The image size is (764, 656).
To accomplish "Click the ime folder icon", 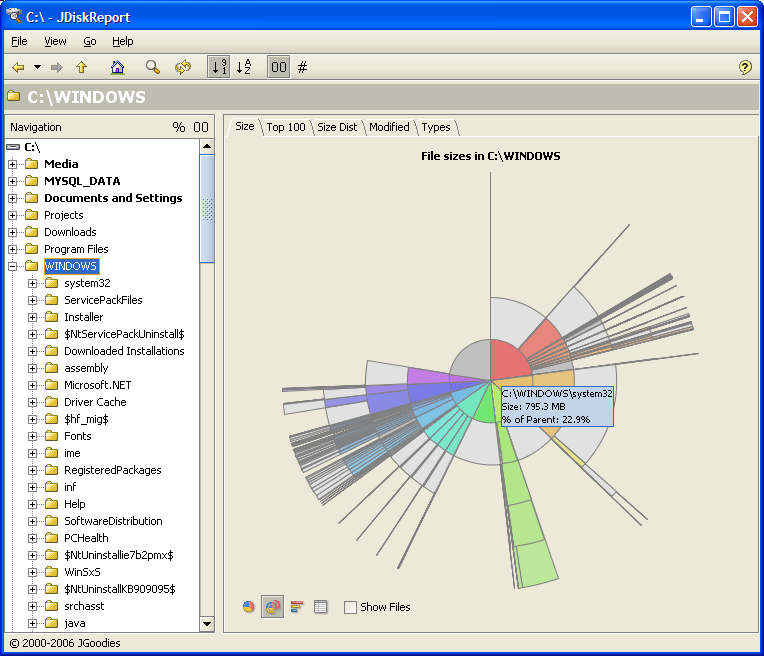I will coord(52,453).
